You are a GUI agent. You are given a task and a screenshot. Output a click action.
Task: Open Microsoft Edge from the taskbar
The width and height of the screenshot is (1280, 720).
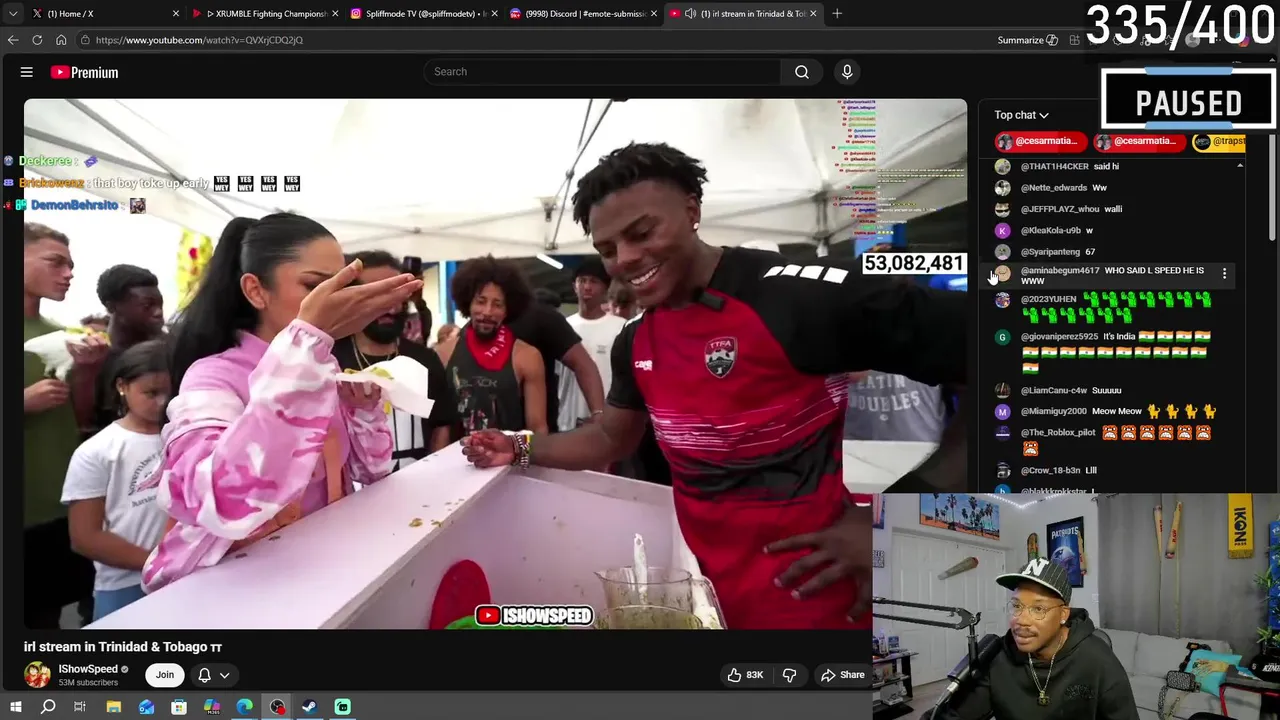click(245, 707)
